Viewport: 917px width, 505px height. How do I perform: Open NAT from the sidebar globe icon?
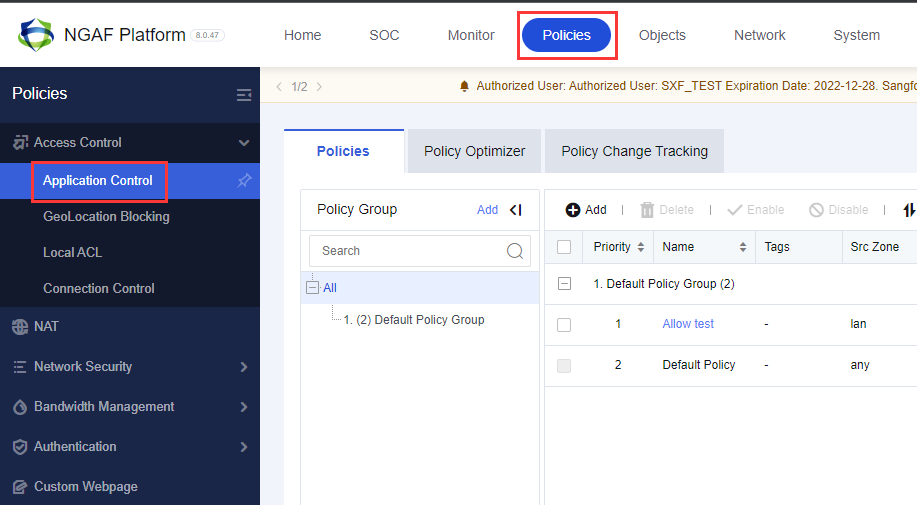20,327
